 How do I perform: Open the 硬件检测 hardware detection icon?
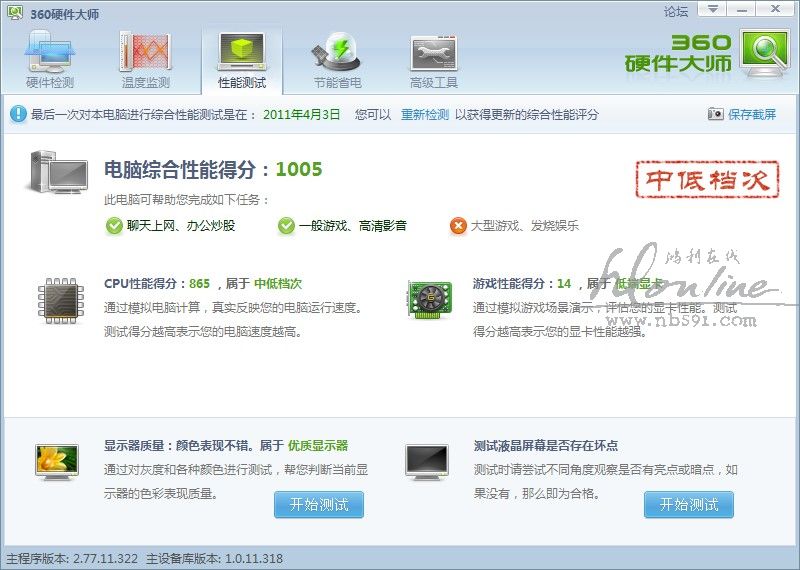pos(49,52)
